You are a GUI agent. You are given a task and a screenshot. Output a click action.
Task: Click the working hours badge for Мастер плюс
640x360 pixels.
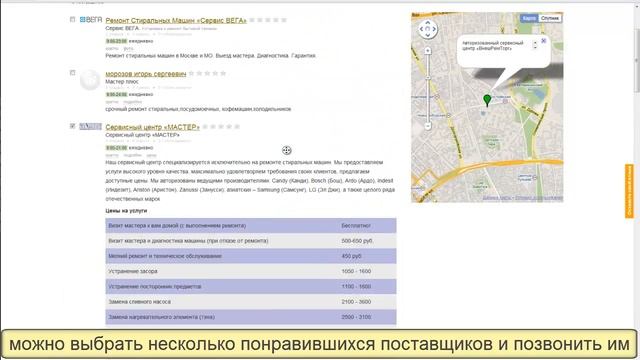(116, 94)
